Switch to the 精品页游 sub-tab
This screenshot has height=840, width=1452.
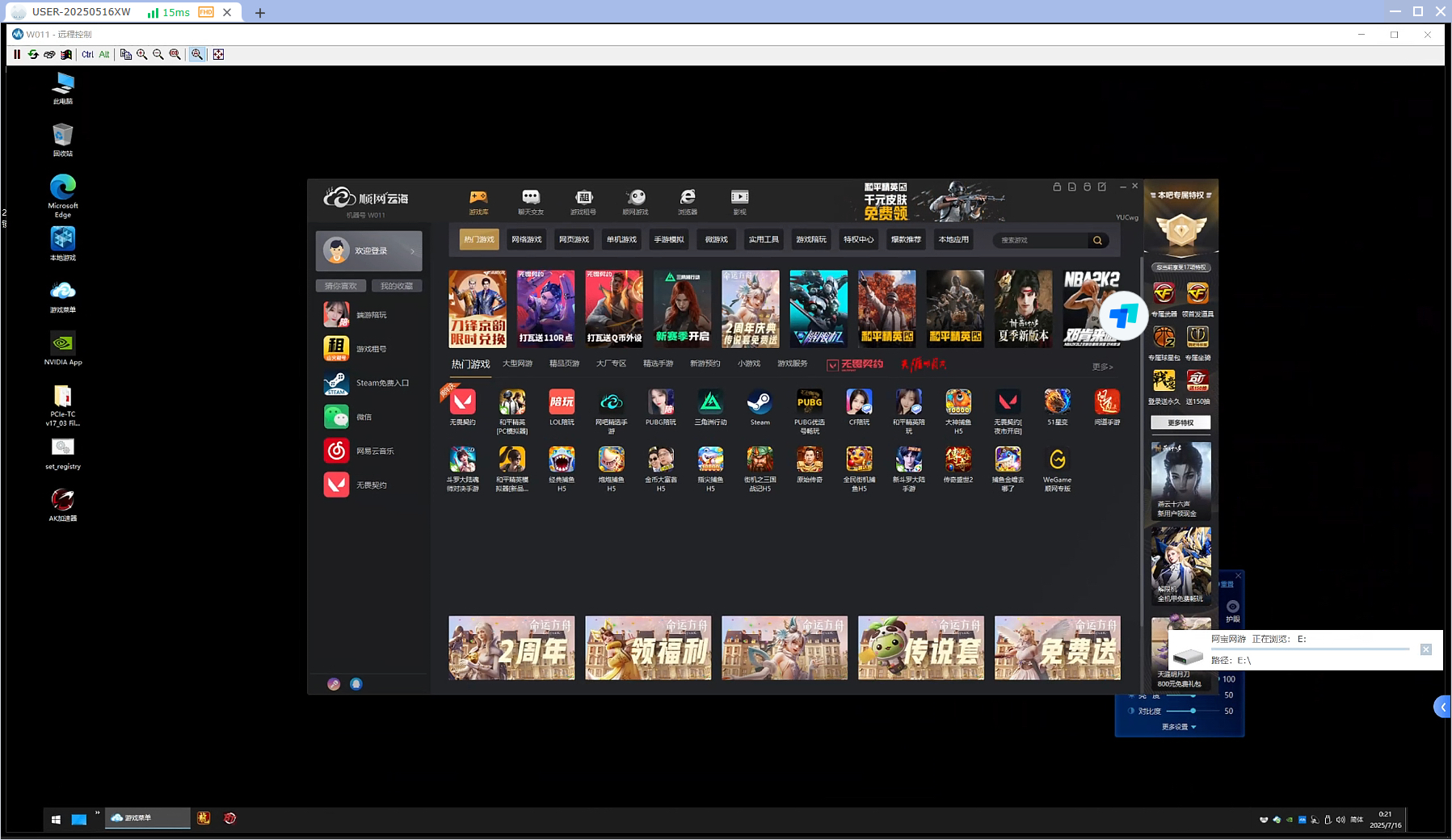tap(564, 363)
